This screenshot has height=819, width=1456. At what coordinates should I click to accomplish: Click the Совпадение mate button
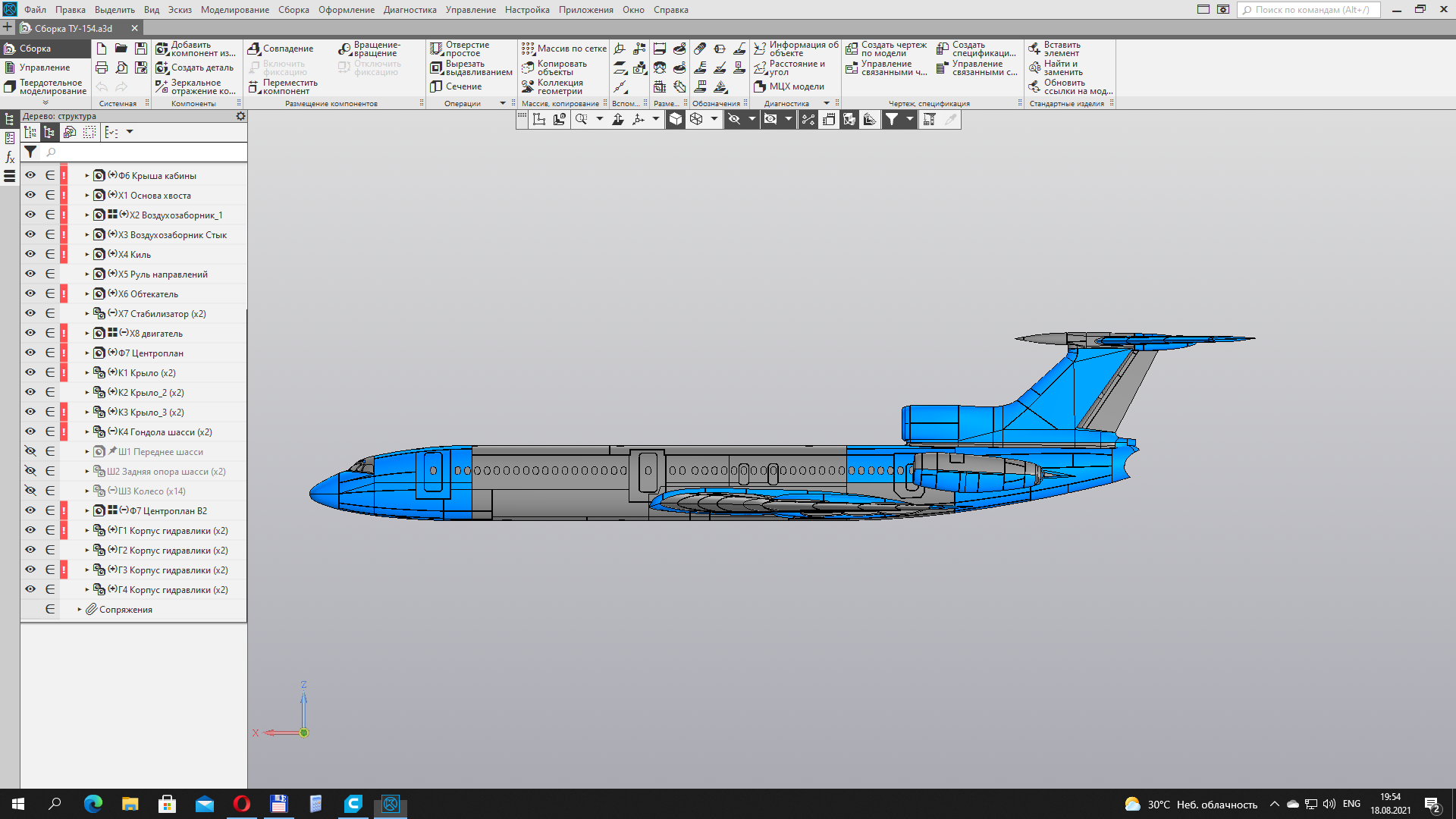(281, 49)
